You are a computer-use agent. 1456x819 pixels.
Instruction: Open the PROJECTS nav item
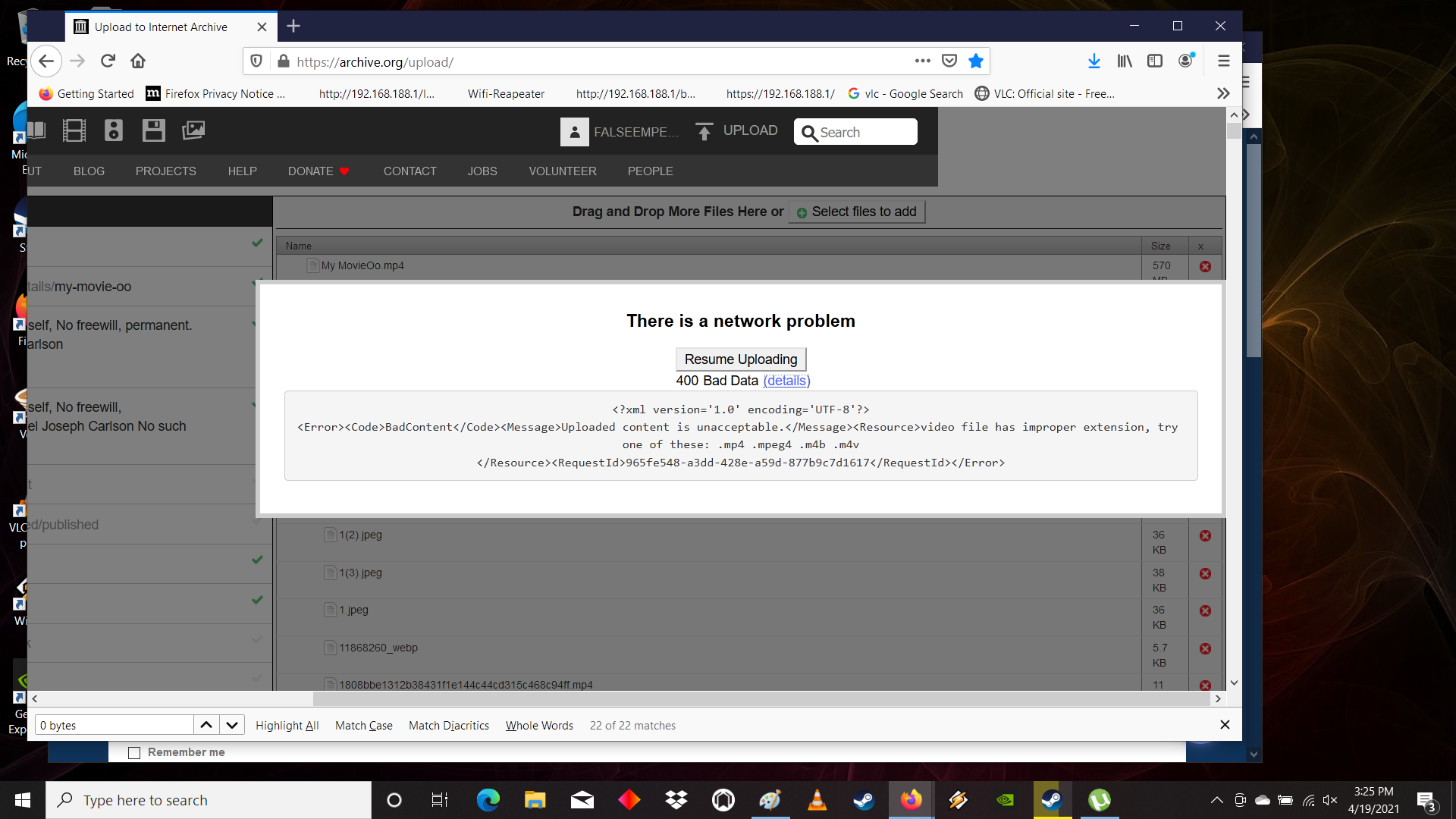165,171
